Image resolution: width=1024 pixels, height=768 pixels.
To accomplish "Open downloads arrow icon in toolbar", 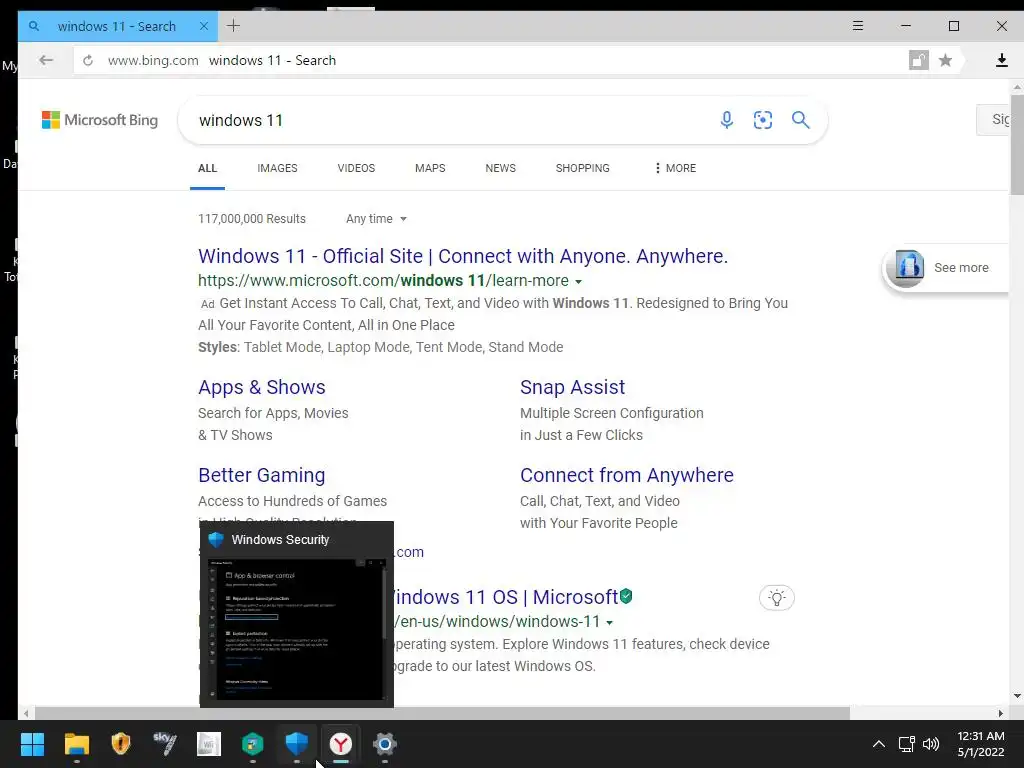I will click(x=1001, y=61).
